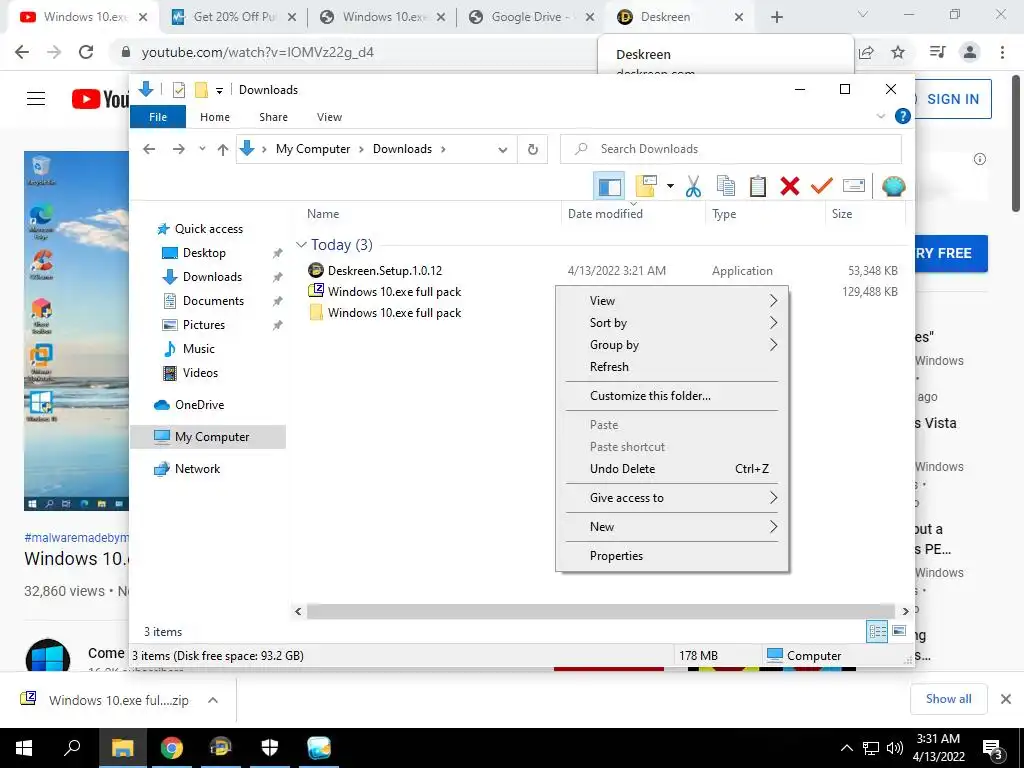The width and height of the screenshot is (1024, 768).
Task: Open the Explorer help question mark
Action: coord(903,116)
